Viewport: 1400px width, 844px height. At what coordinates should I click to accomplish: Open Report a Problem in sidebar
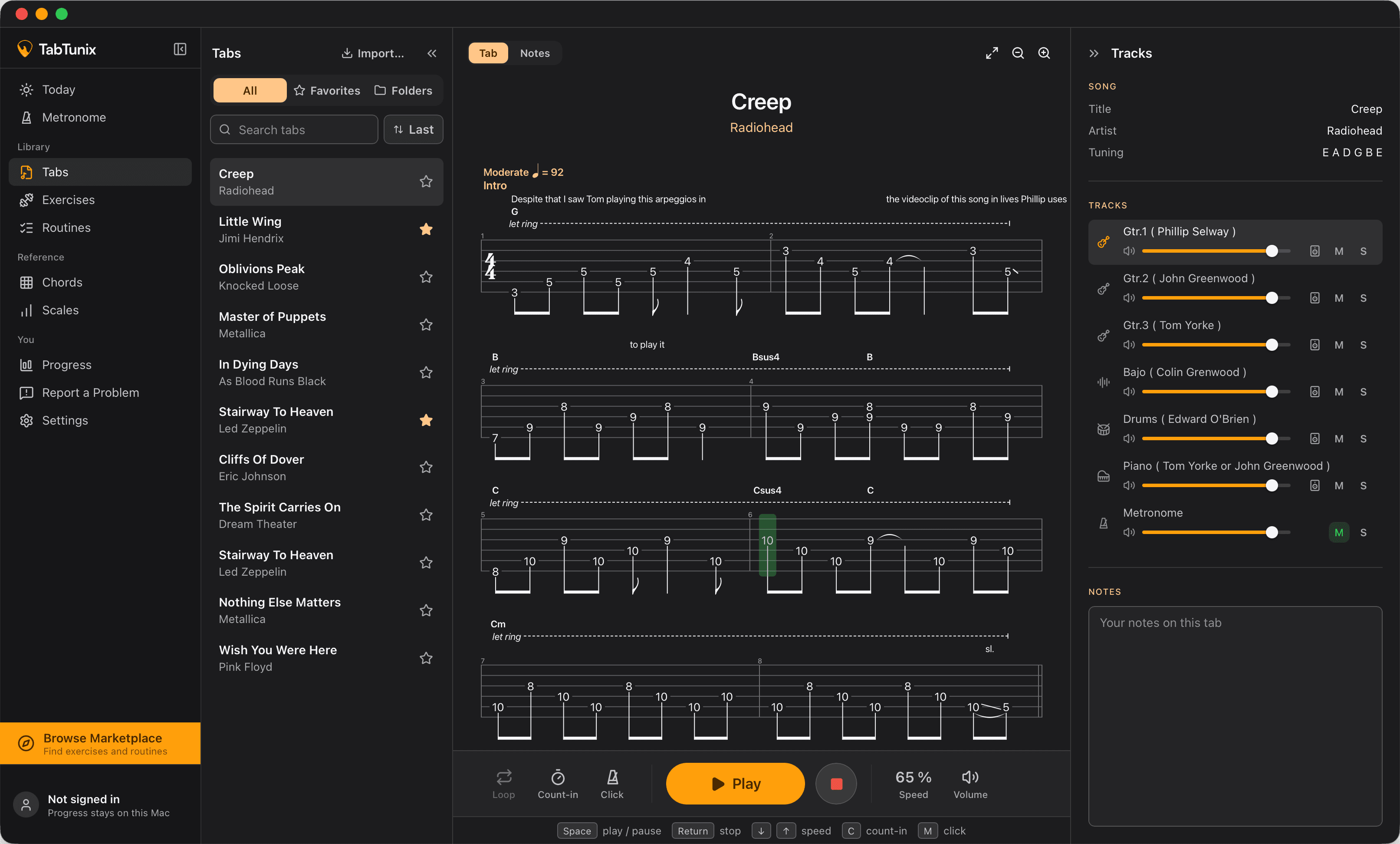point(100,393)
